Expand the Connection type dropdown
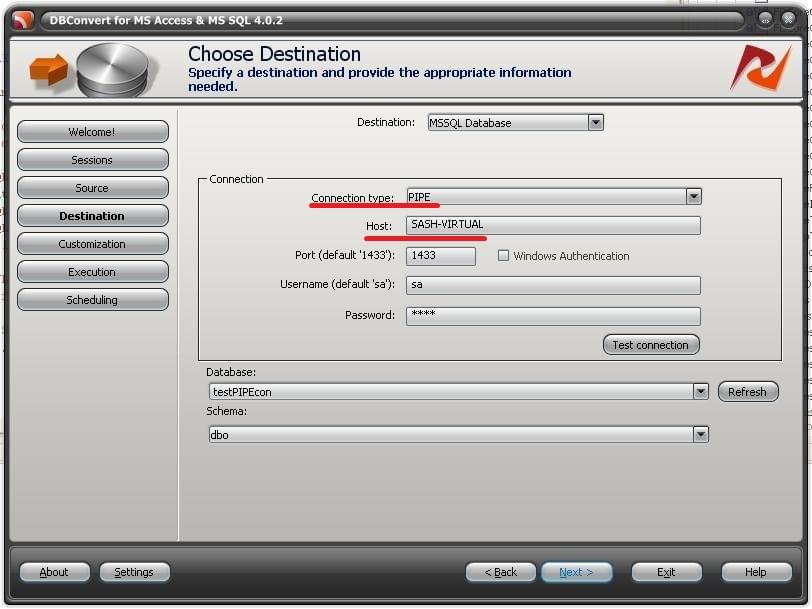Screen dimensions: 812x609 (x=693, y=197)
